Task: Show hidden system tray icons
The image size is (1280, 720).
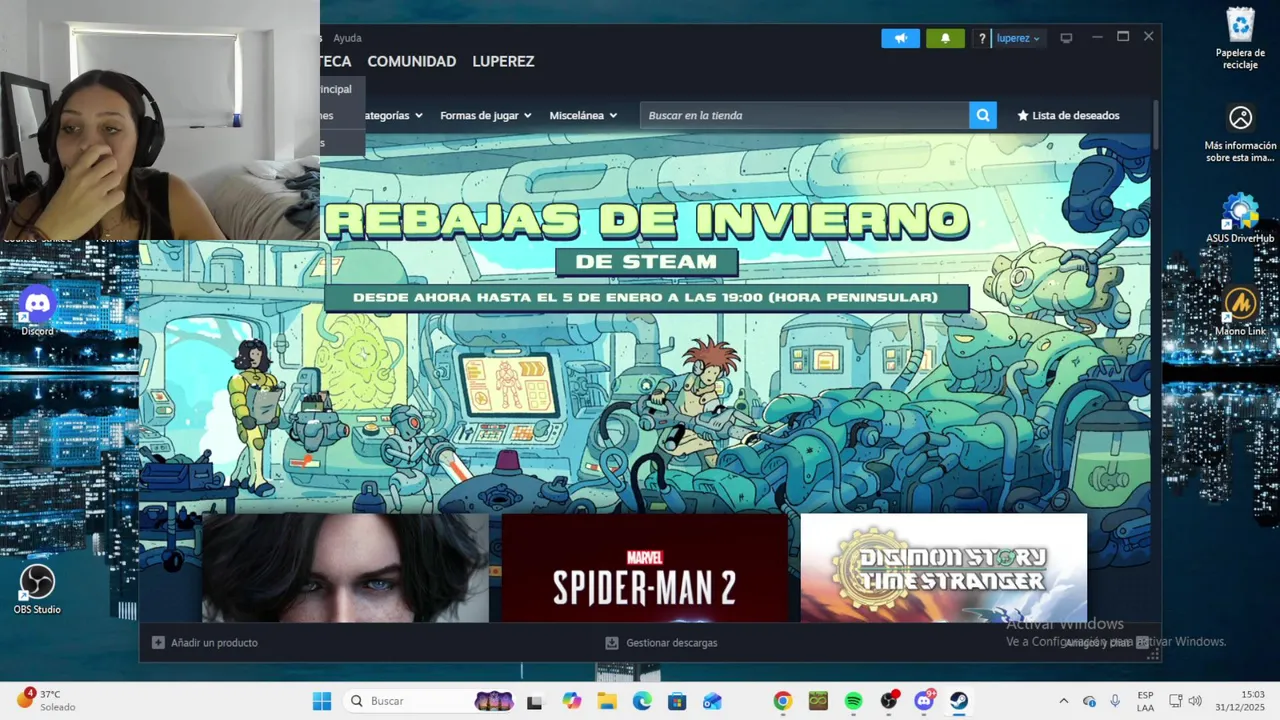Action: 1063,701
